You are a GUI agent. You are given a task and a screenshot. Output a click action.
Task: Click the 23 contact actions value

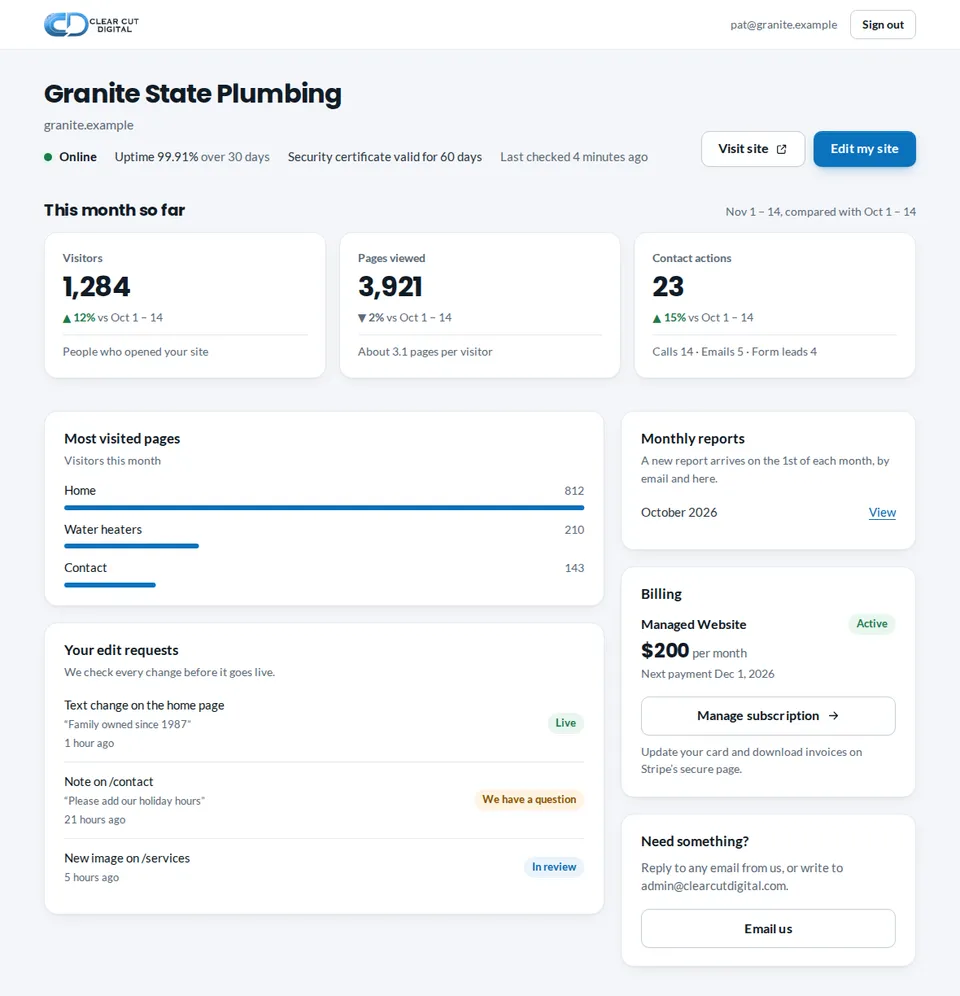pyautogui.click(x=668, y=286)
